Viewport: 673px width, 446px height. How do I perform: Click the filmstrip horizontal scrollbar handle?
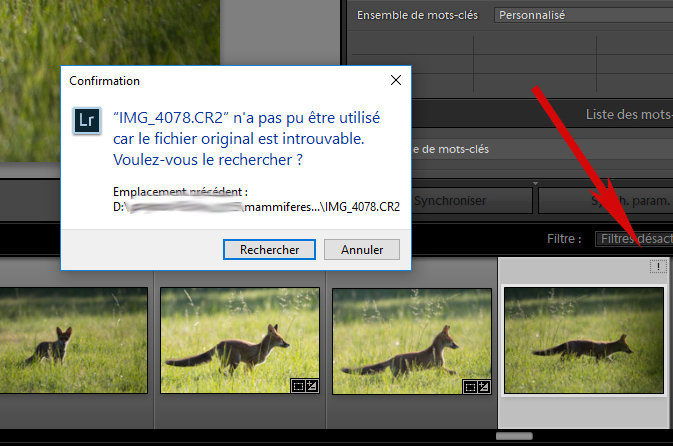click(514, 436)
